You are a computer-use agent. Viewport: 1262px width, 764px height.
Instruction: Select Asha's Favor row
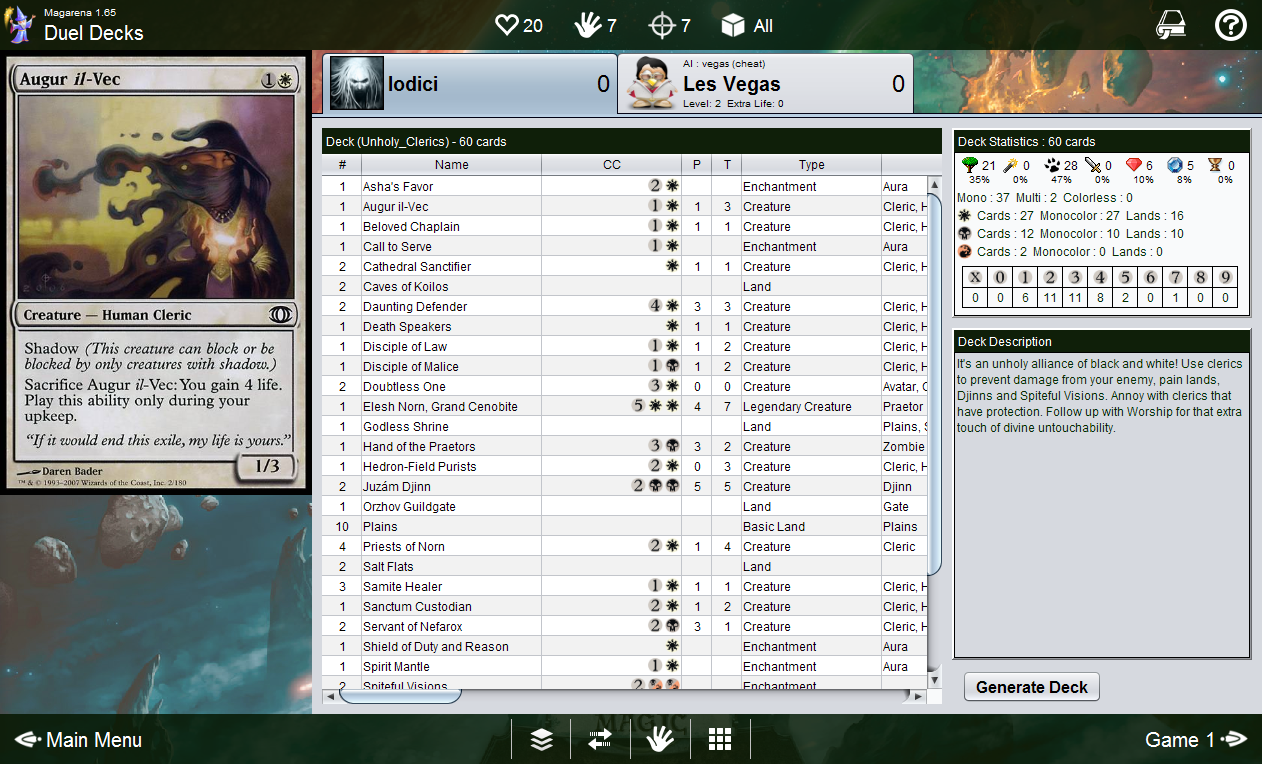[x=625, y=186]
